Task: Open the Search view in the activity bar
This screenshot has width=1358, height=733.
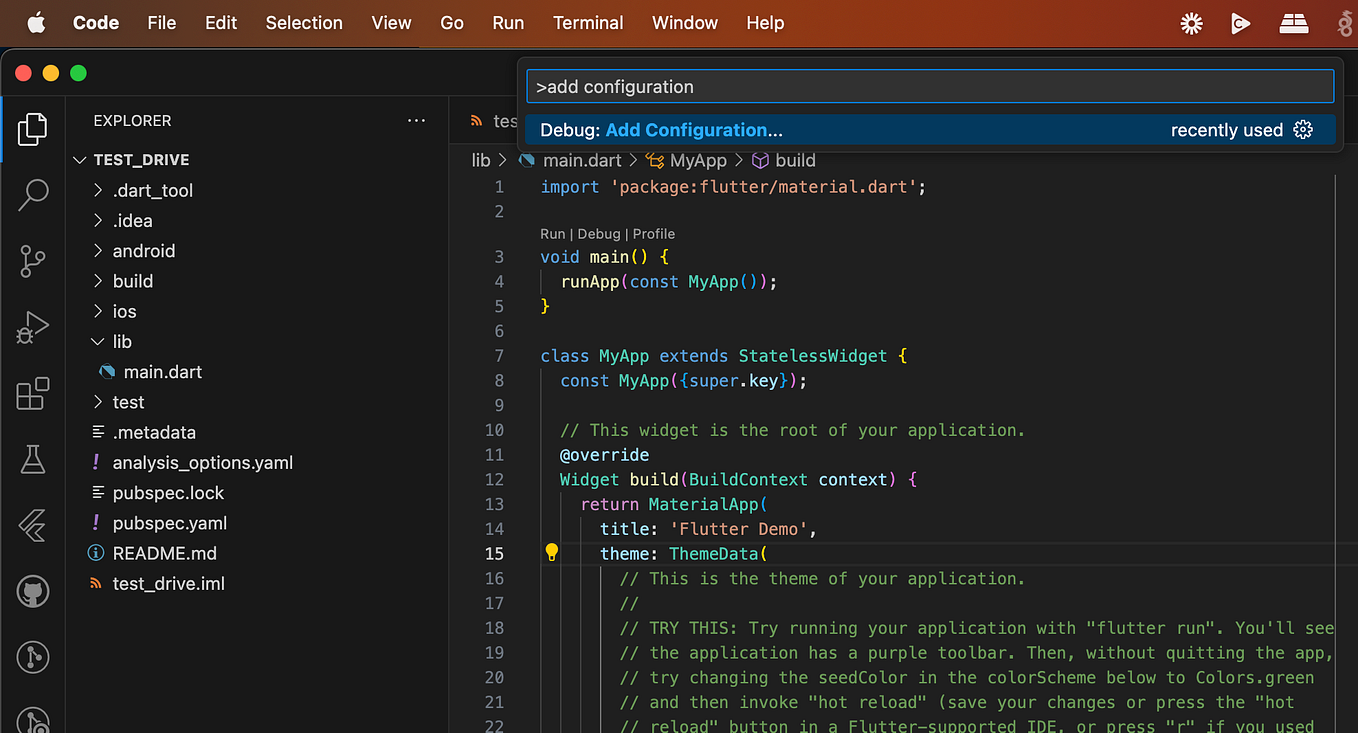Action: [x=32, y=195]
